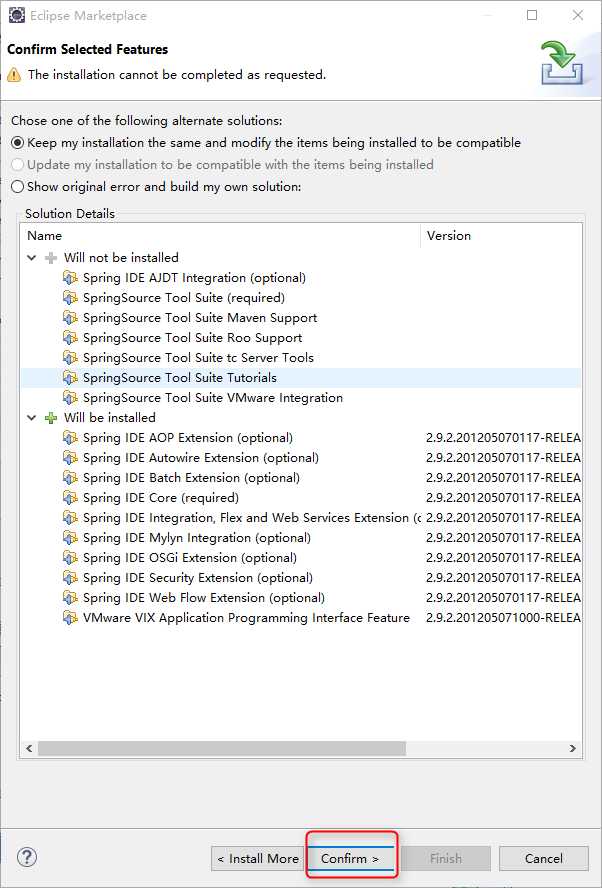This screenshot has width=602, height=888.
Task: Click the Spring IDE Mylyn Integration icon
Action: click(70, 537)
